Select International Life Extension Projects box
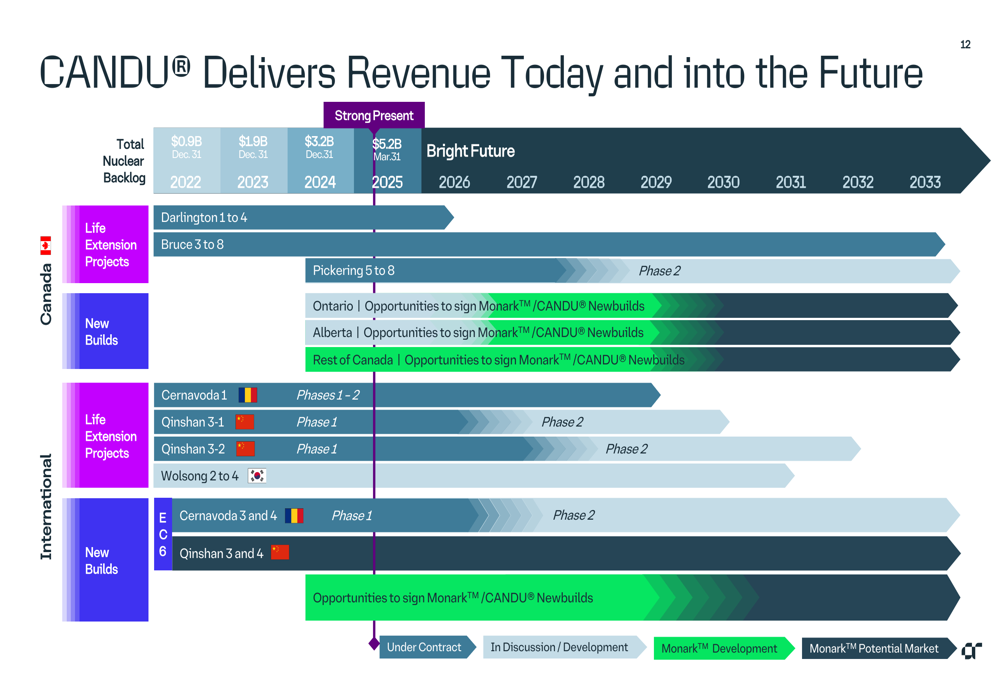 pyautogui.click(x=106, y=436)
